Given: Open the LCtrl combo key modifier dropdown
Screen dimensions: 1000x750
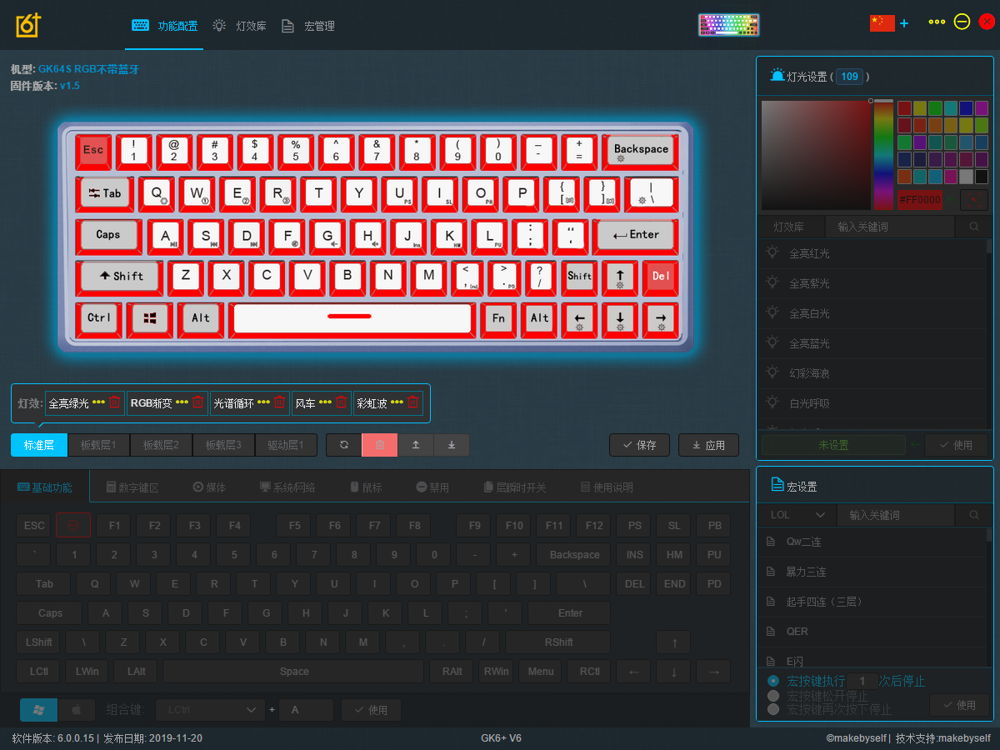Looking at the screenshot, I should [210, 710].
